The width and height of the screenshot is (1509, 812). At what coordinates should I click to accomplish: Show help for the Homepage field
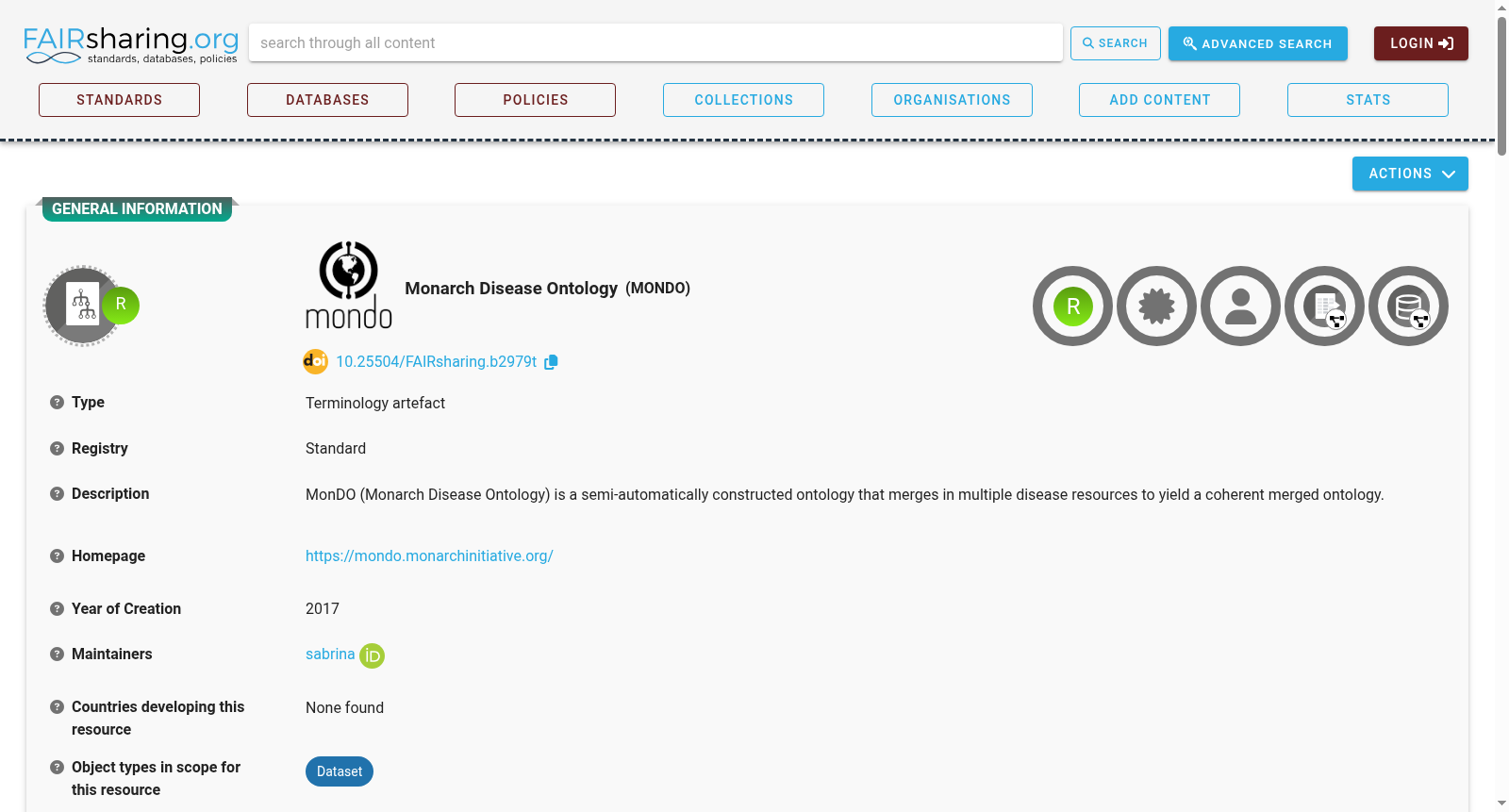click(57, 556)
